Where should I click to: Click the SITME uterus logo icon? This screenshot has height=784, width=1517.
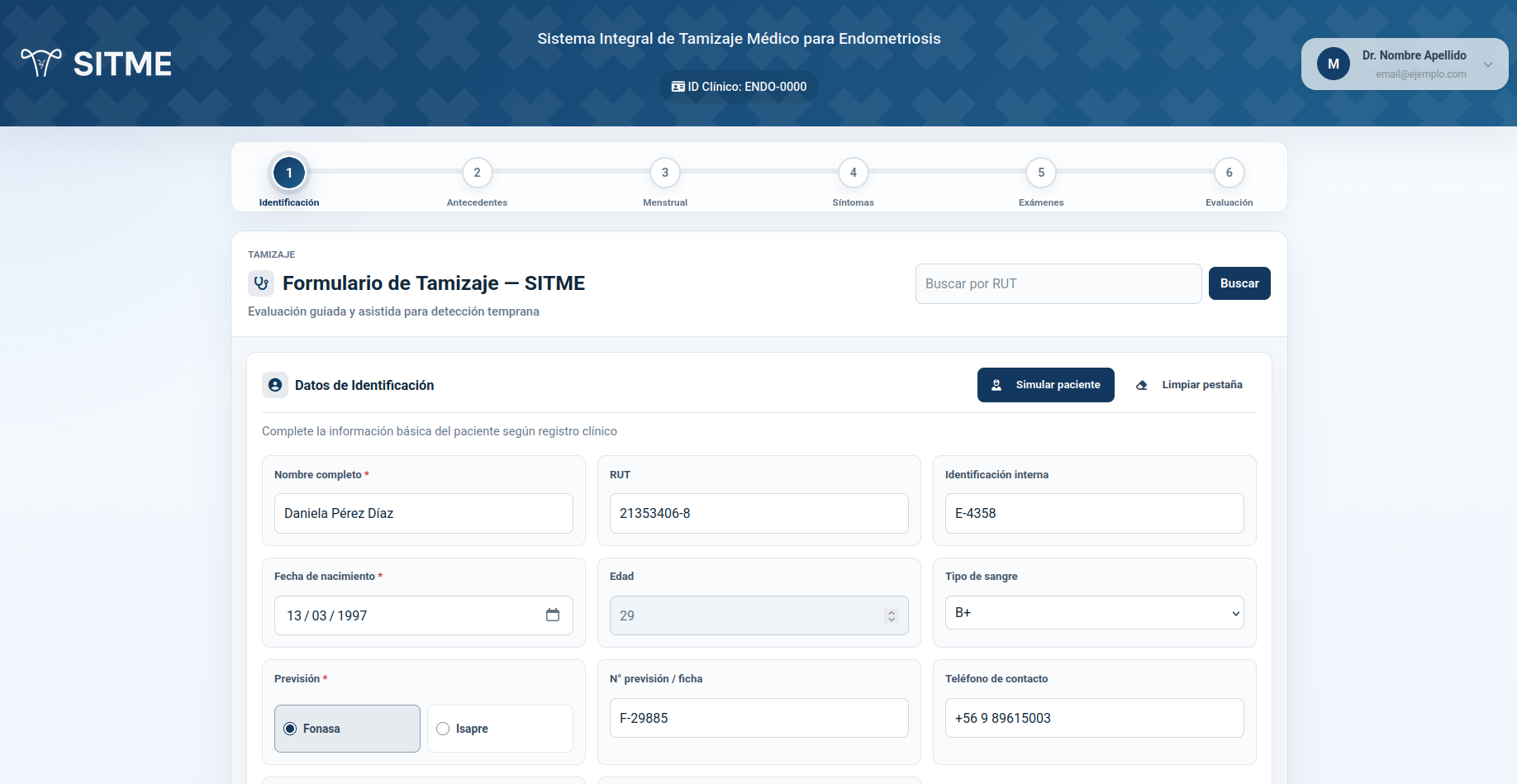[41, 63]
